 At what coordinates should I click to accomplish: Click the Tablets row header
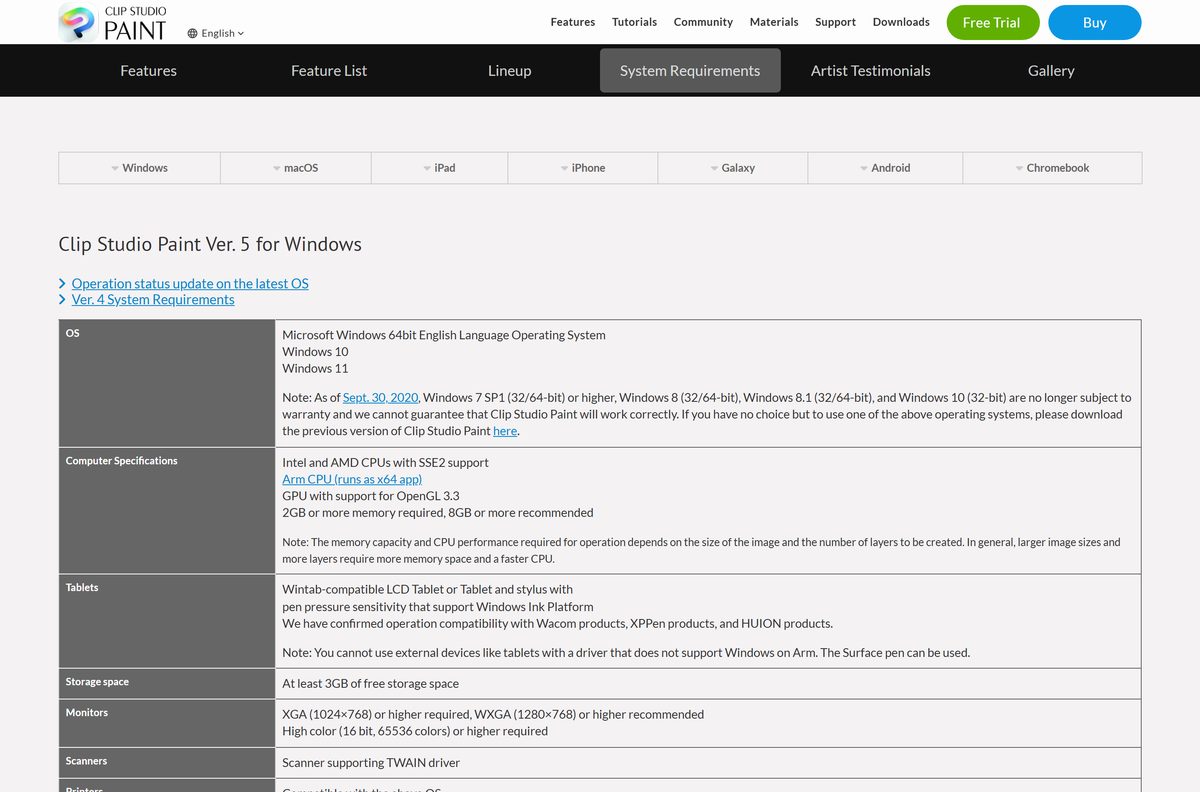coord(167,621)
